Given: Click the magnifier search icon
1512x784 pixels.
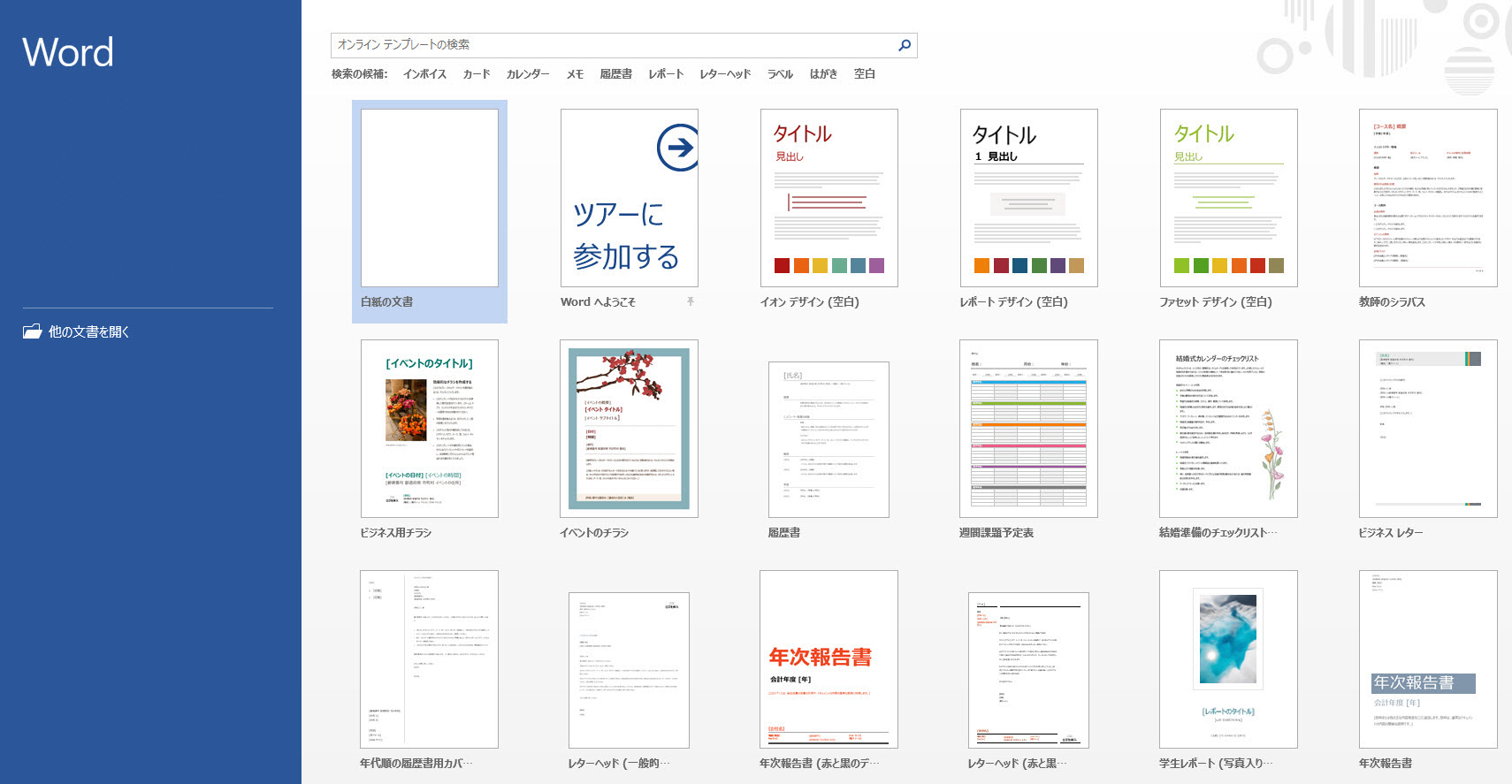Looking at the screenshot, I should [905, 45].
